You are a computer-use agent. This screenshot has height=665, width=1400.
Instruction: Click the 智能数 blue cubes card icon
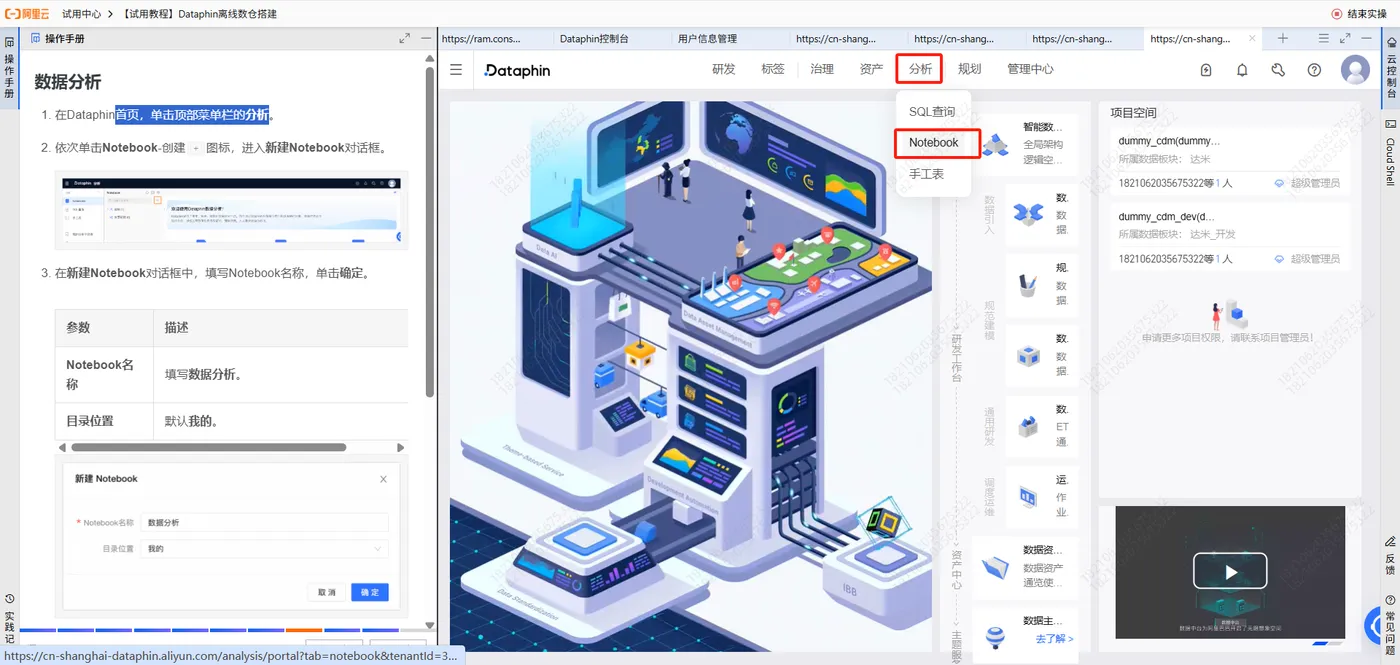(995, 145)
